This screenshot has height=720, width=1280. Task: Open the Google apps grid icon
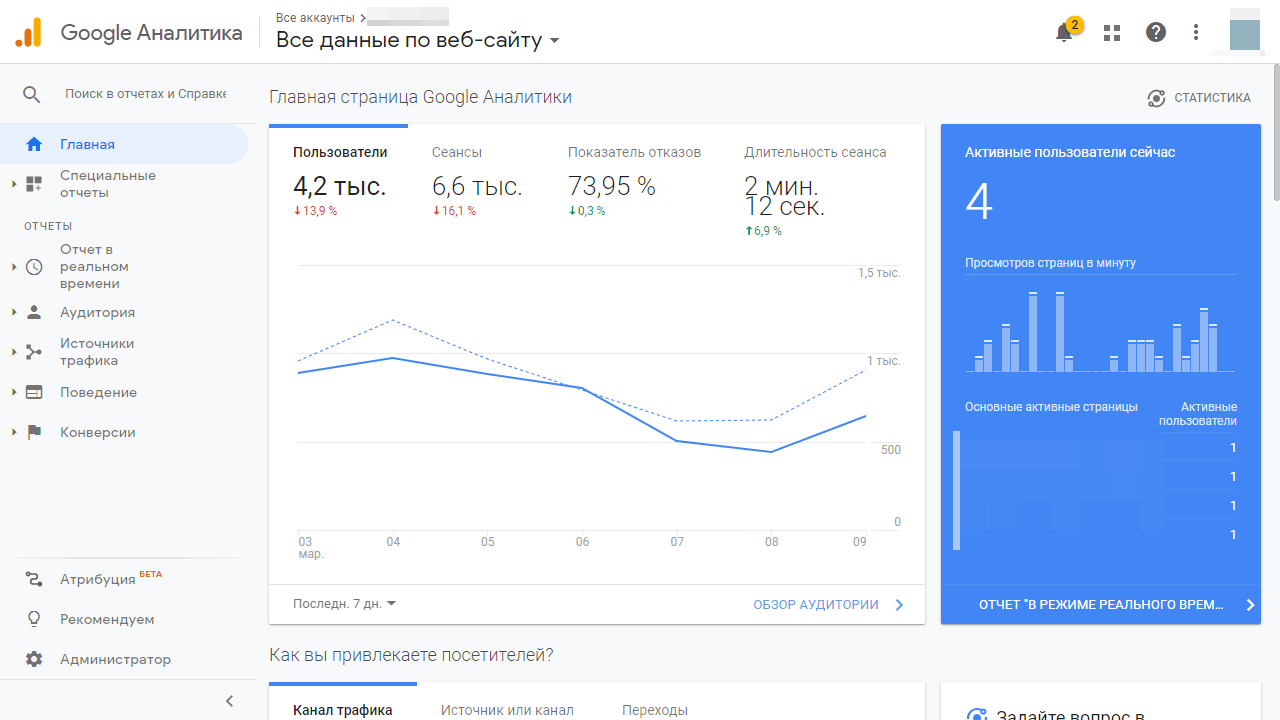tap(1112, 33)
